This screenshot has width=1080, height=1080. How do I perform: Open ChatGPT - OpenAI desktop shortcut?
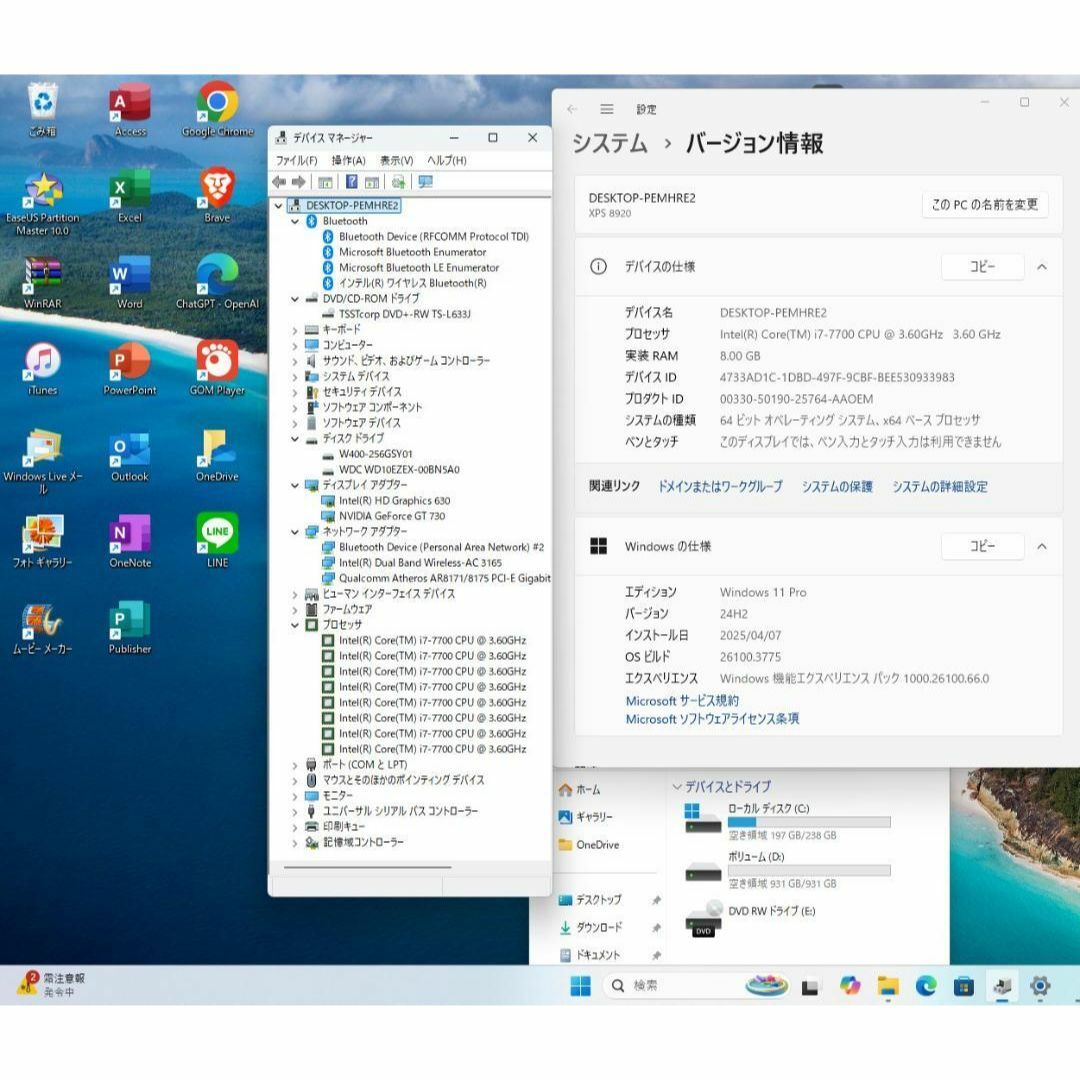(x=217, y=282)
